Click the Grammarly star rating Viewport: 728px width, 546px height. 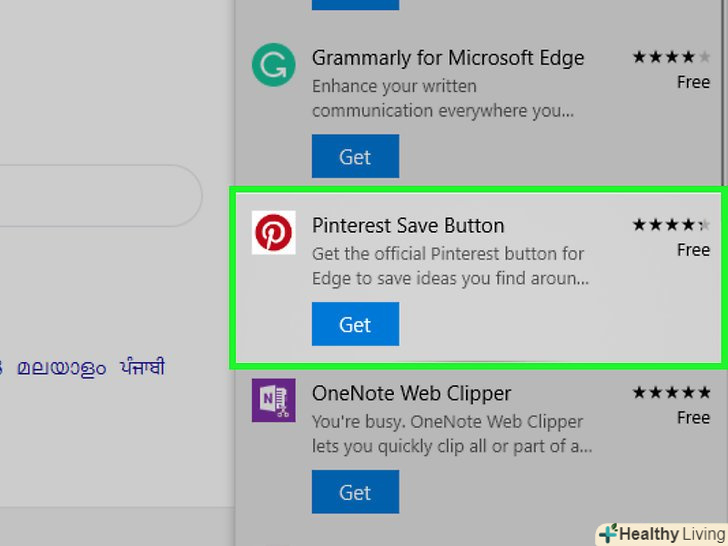coord(670,58)
